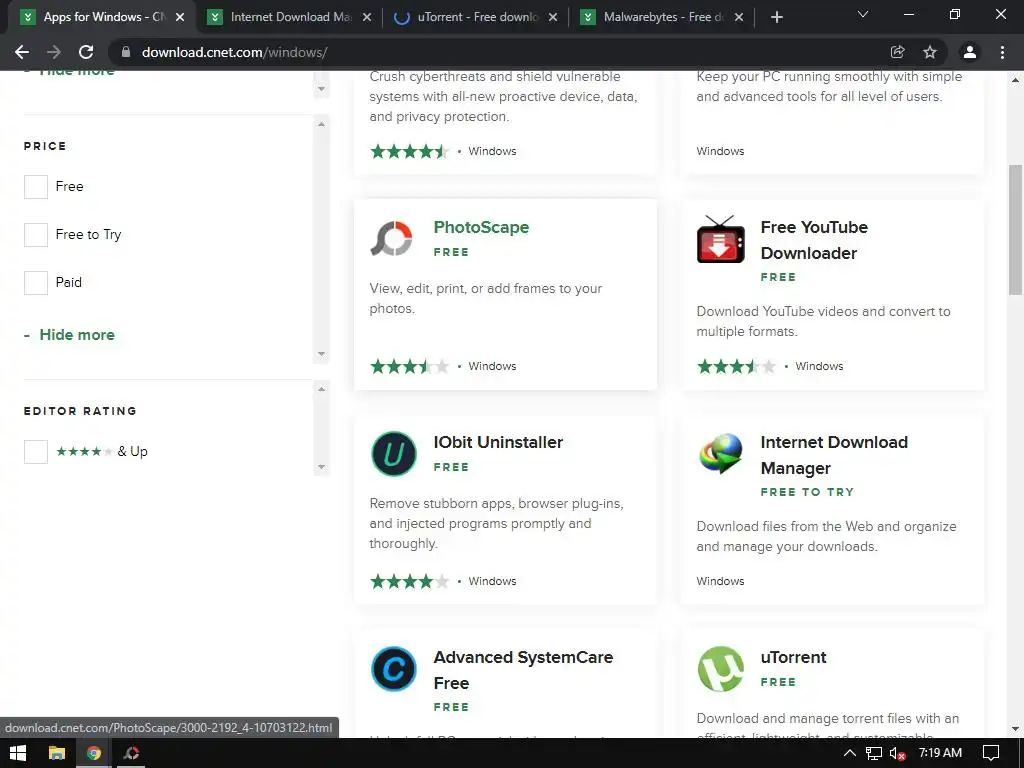Open the PhotoScape app icon
The image size is (1024, 768).
click(391, 239)
